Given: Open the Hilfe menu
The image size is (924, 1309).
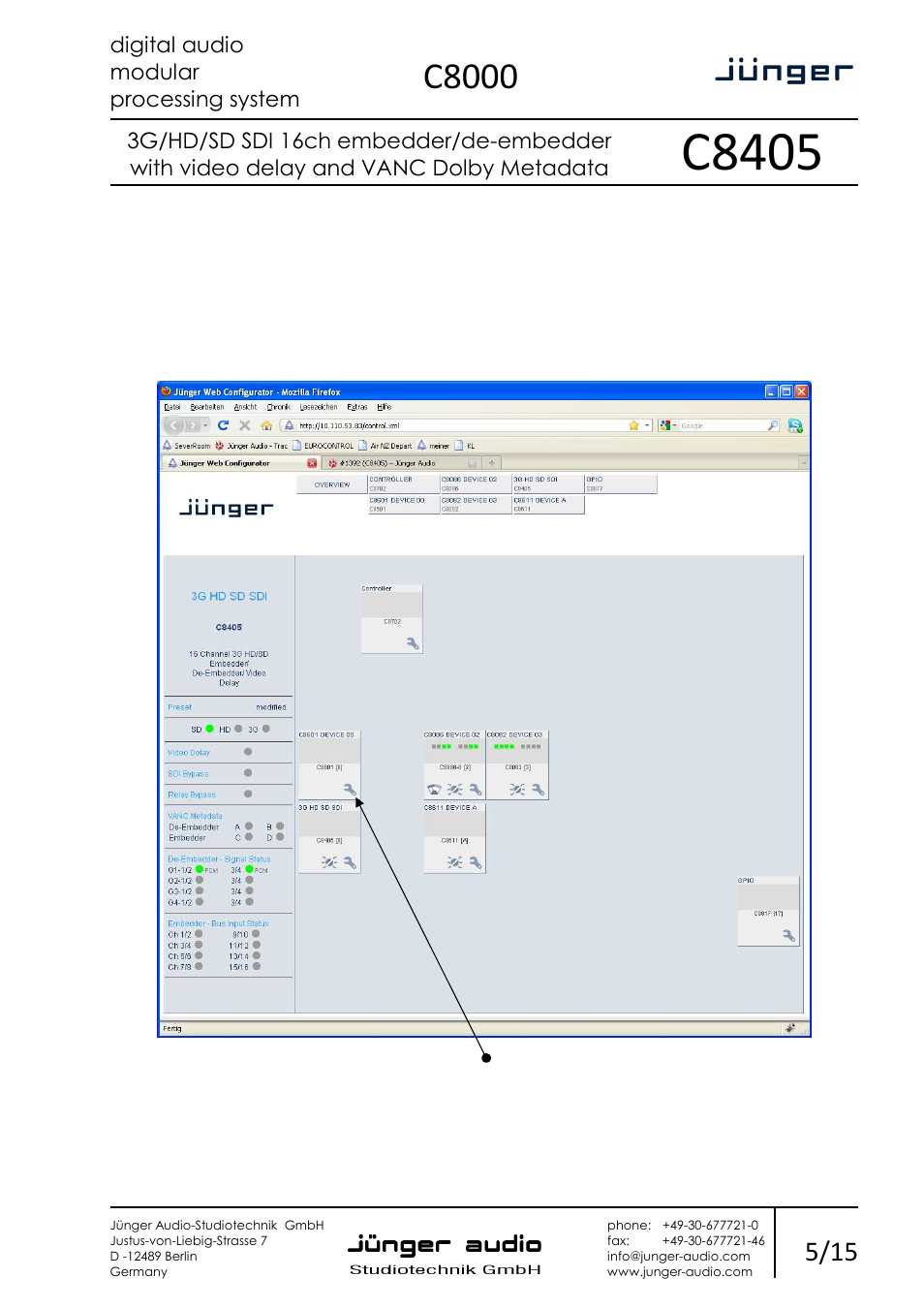Looking at the screenshot, I should (x=385, y=407).
